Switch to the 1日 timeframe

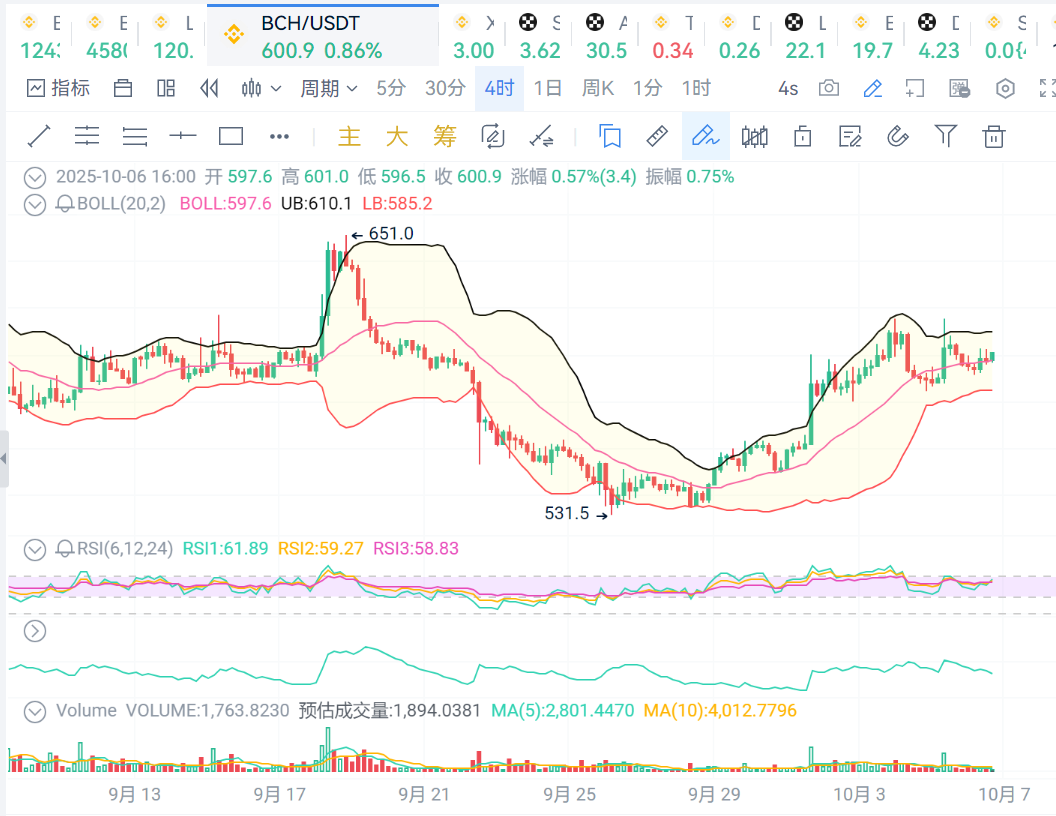pyautogui.click(x=547, y=88)
